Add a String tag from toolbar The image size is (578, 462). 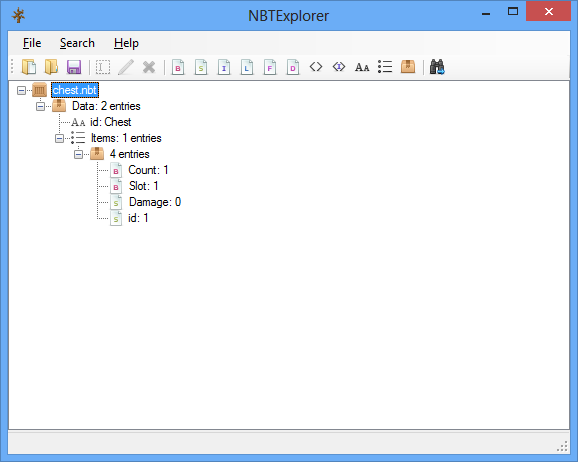click(x=362, y=67)
